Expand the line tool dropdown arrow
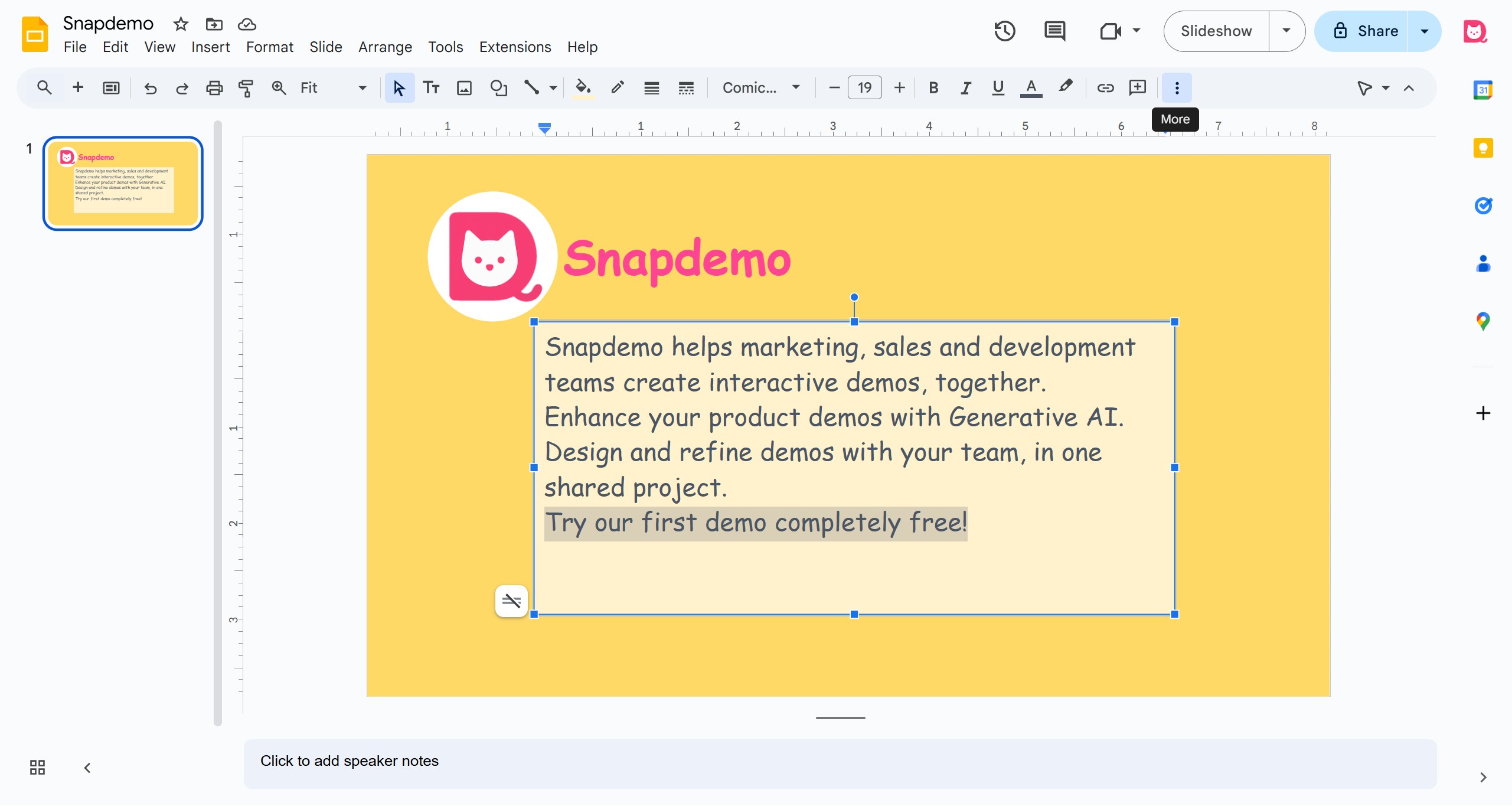The image size is (1512, 806). 553,88
